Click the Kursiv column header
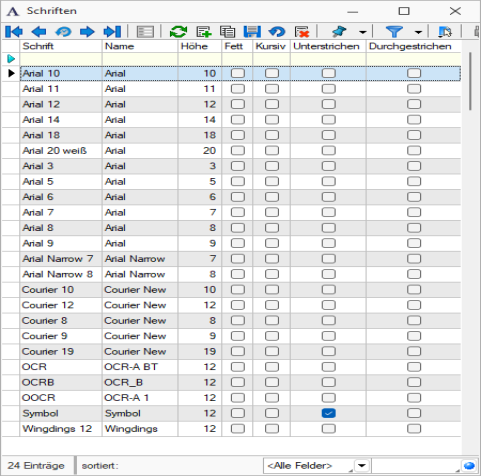Image resolution: width=481 pixels, height=476 pixels. [271, 46]
